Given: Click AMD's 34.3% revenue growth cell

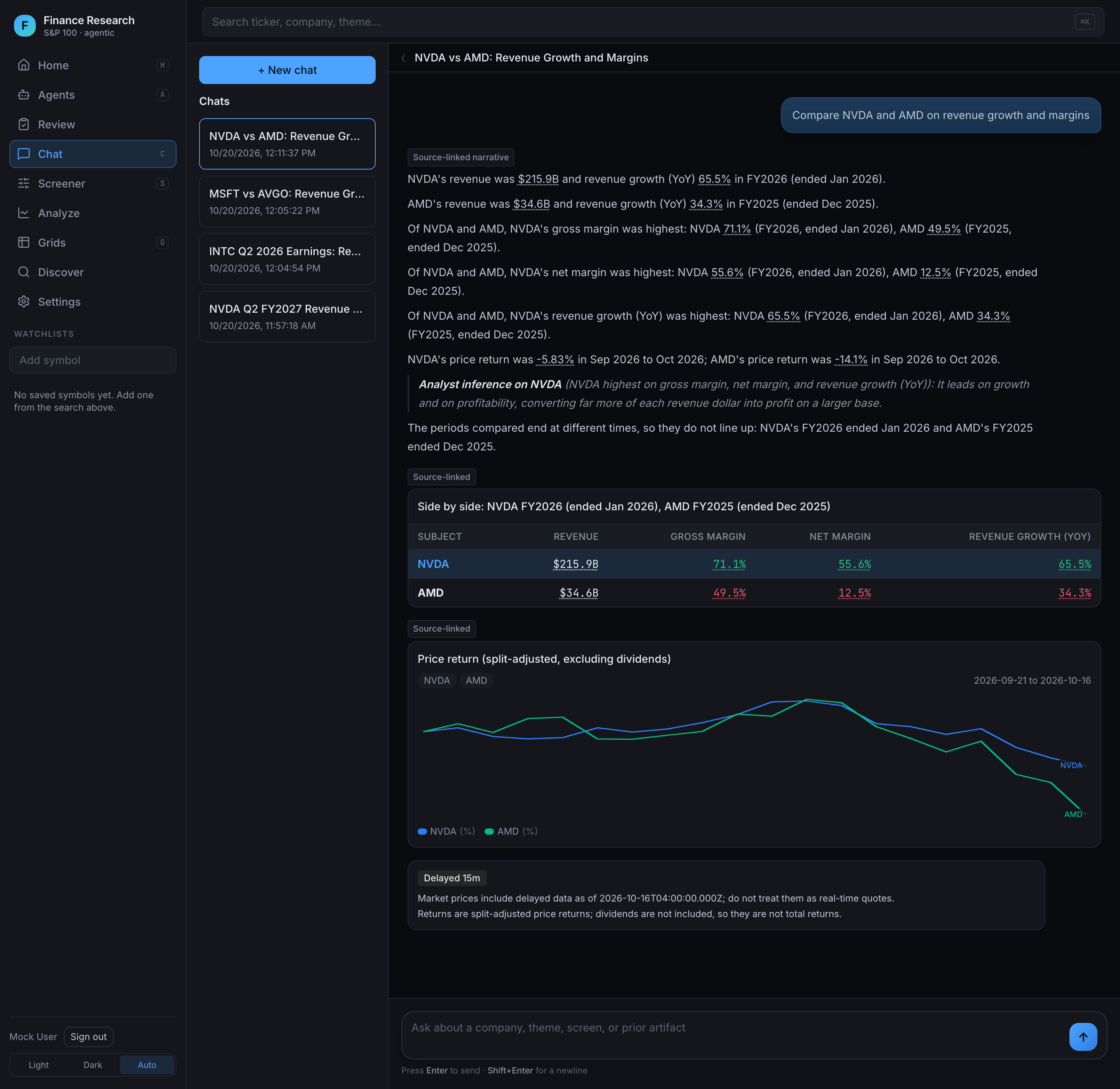Looking at the screenshot, I should 1074,593.
